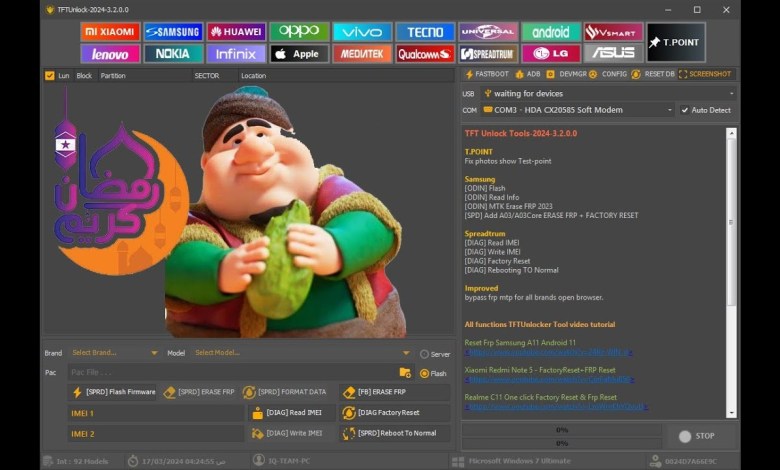Select the ASUS brand logo
The image size is (780, 470).
tap(613, 54)
